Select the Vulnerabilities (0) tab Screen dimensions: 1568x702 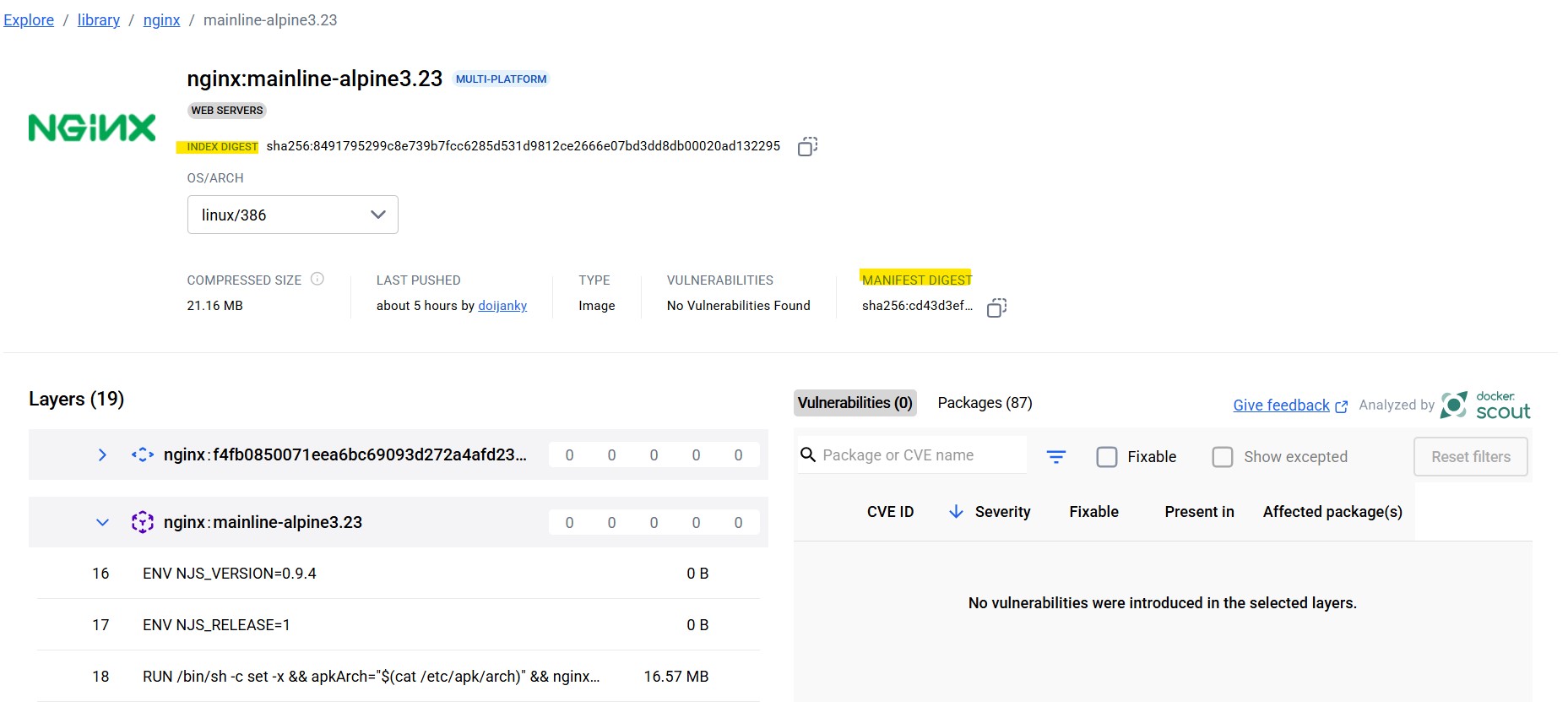(855, 403)
